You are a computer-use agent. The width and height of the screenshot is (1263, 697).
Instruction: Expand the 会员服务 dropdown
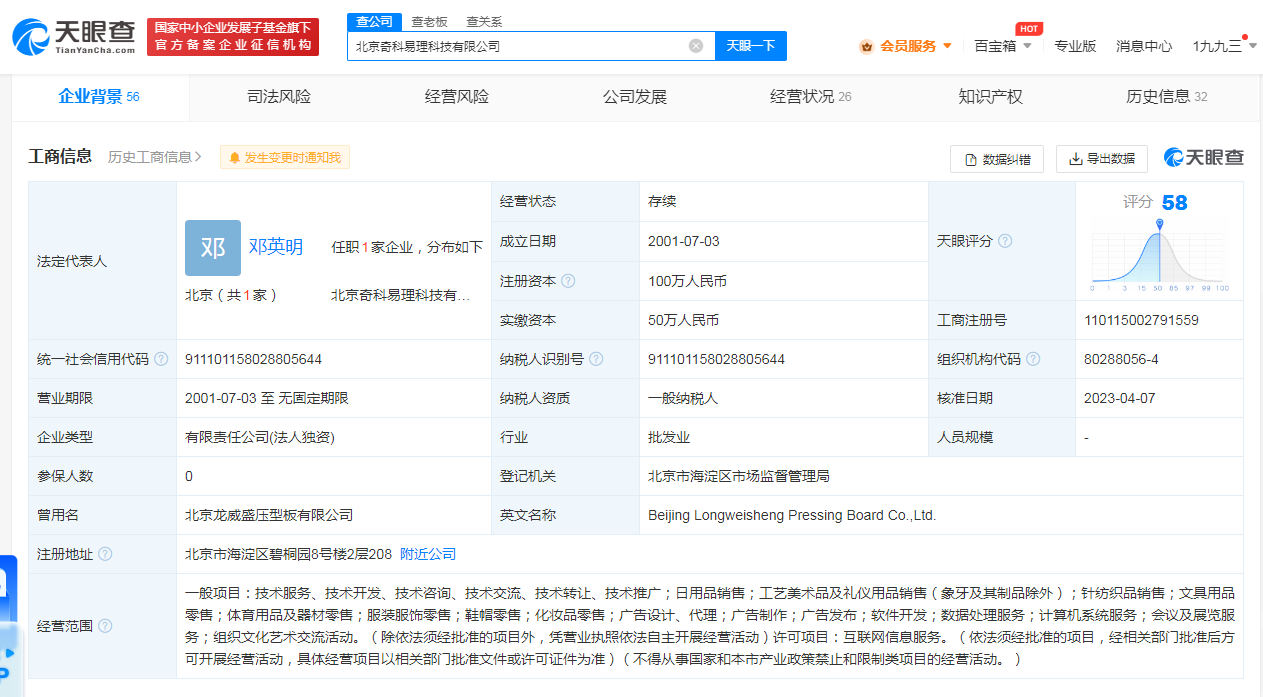pos(947,46)
